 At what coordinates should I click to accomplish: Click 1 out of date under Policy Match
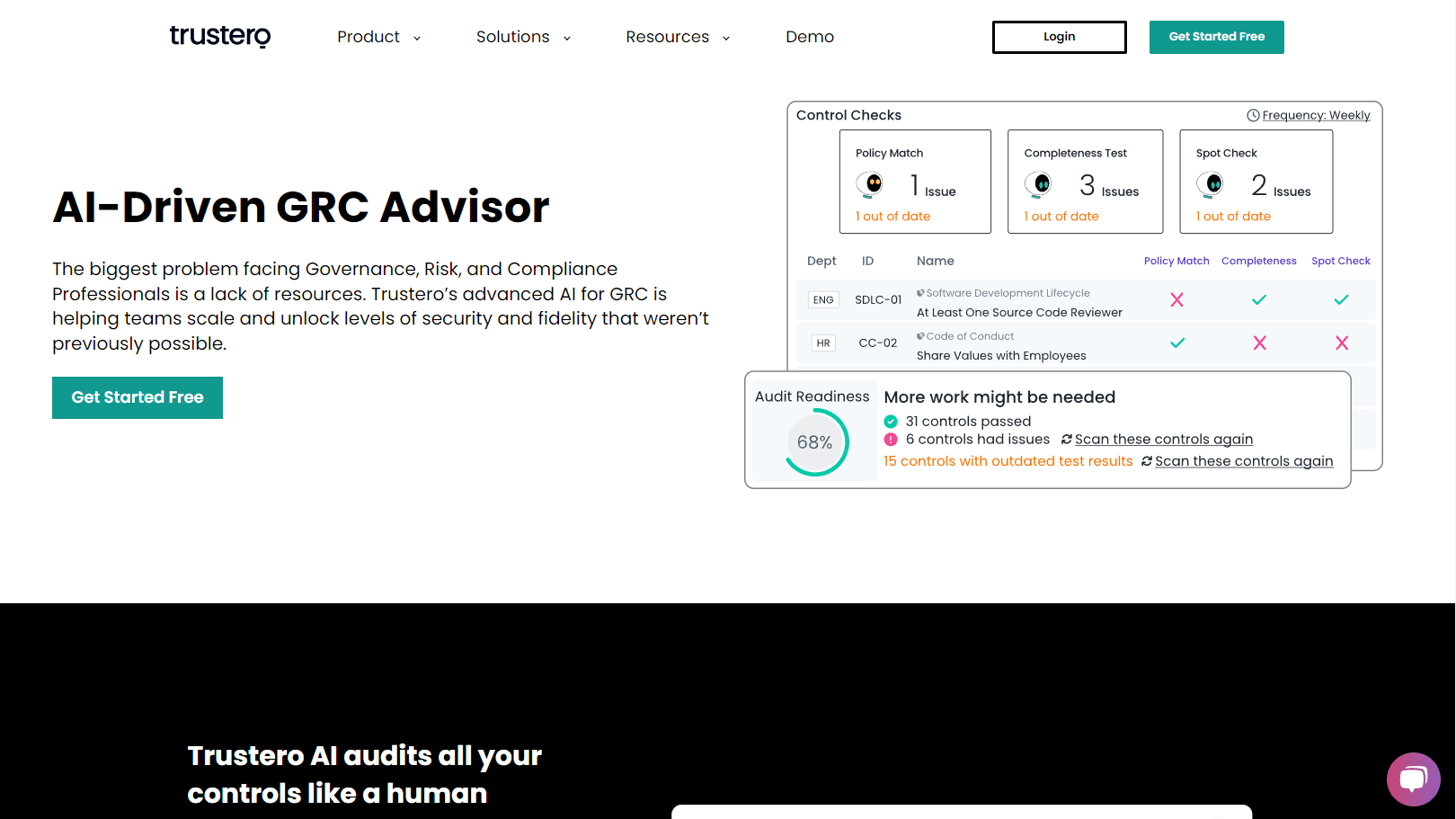coord(892,217)
